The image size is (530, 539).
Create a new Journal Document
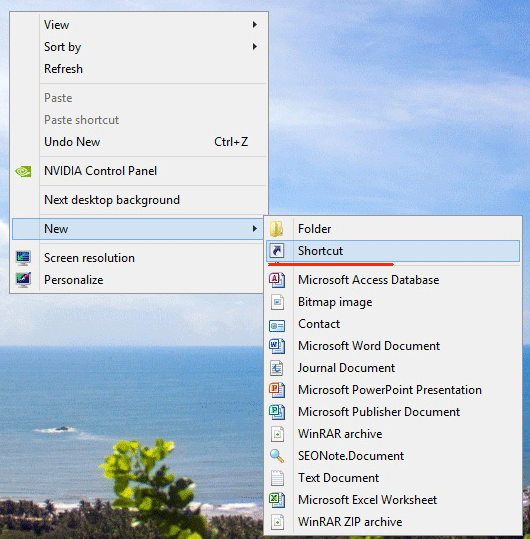(393, 368)
